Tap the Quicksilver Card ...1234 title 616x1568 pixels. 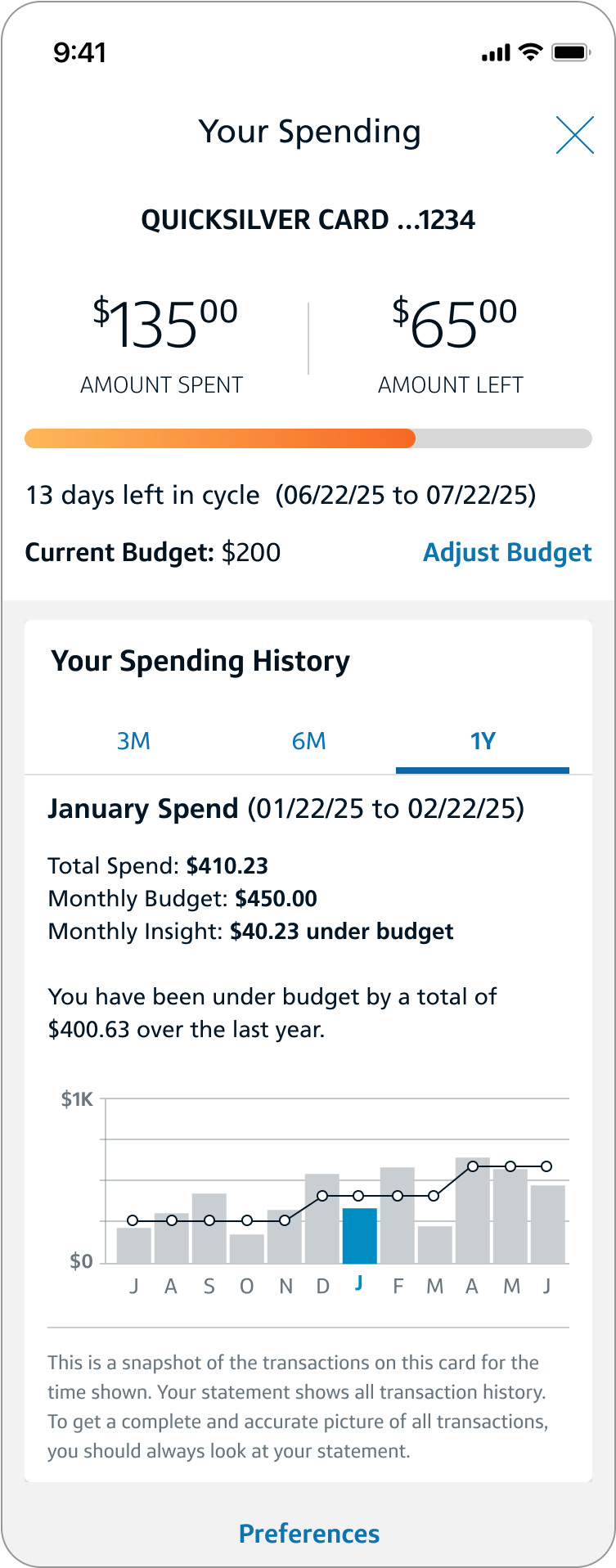click(x=308, y=220)
